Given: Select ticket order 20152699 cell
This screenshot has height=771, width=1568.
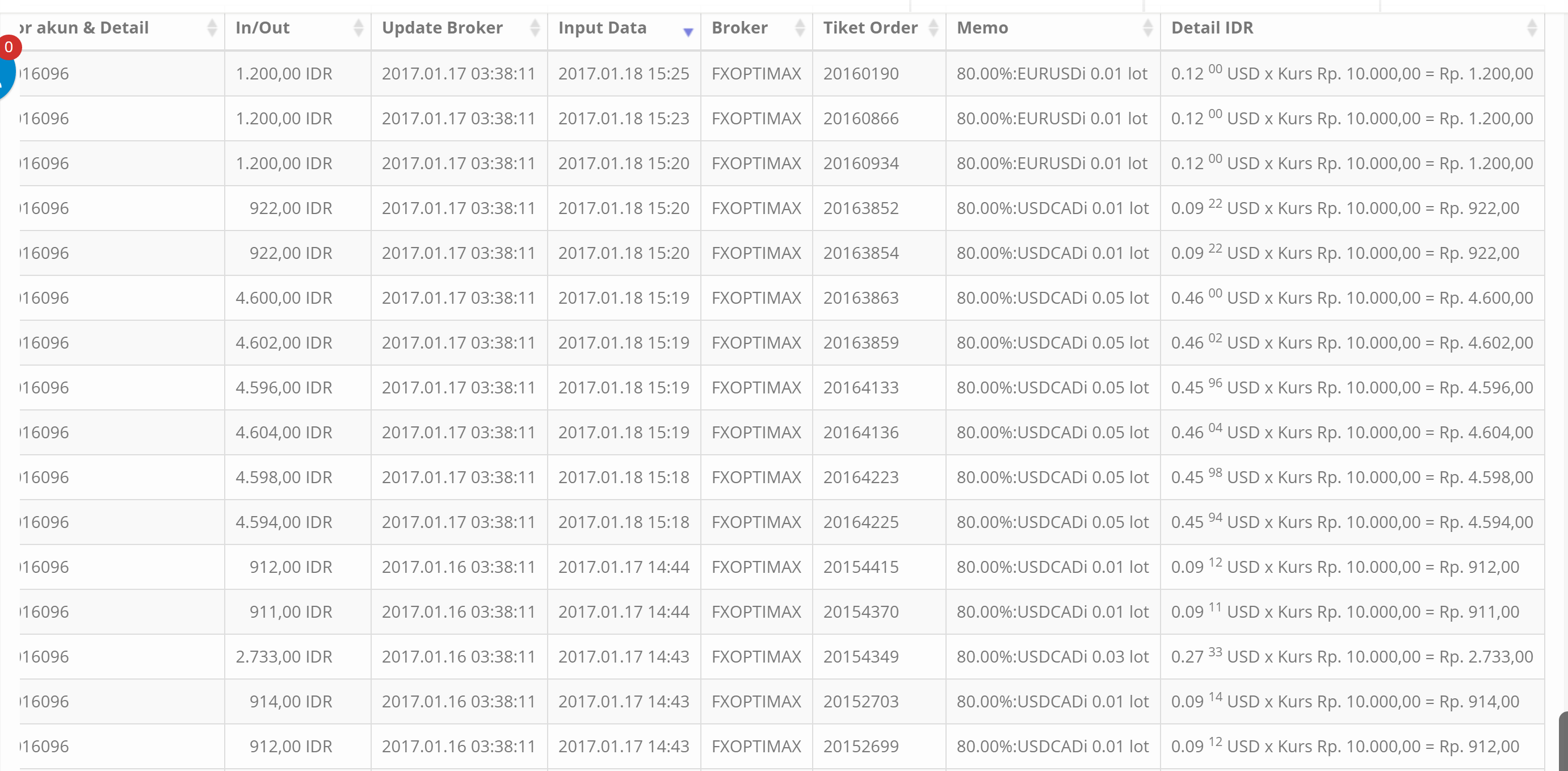Looking at the screenshot, I should (880, 747).
